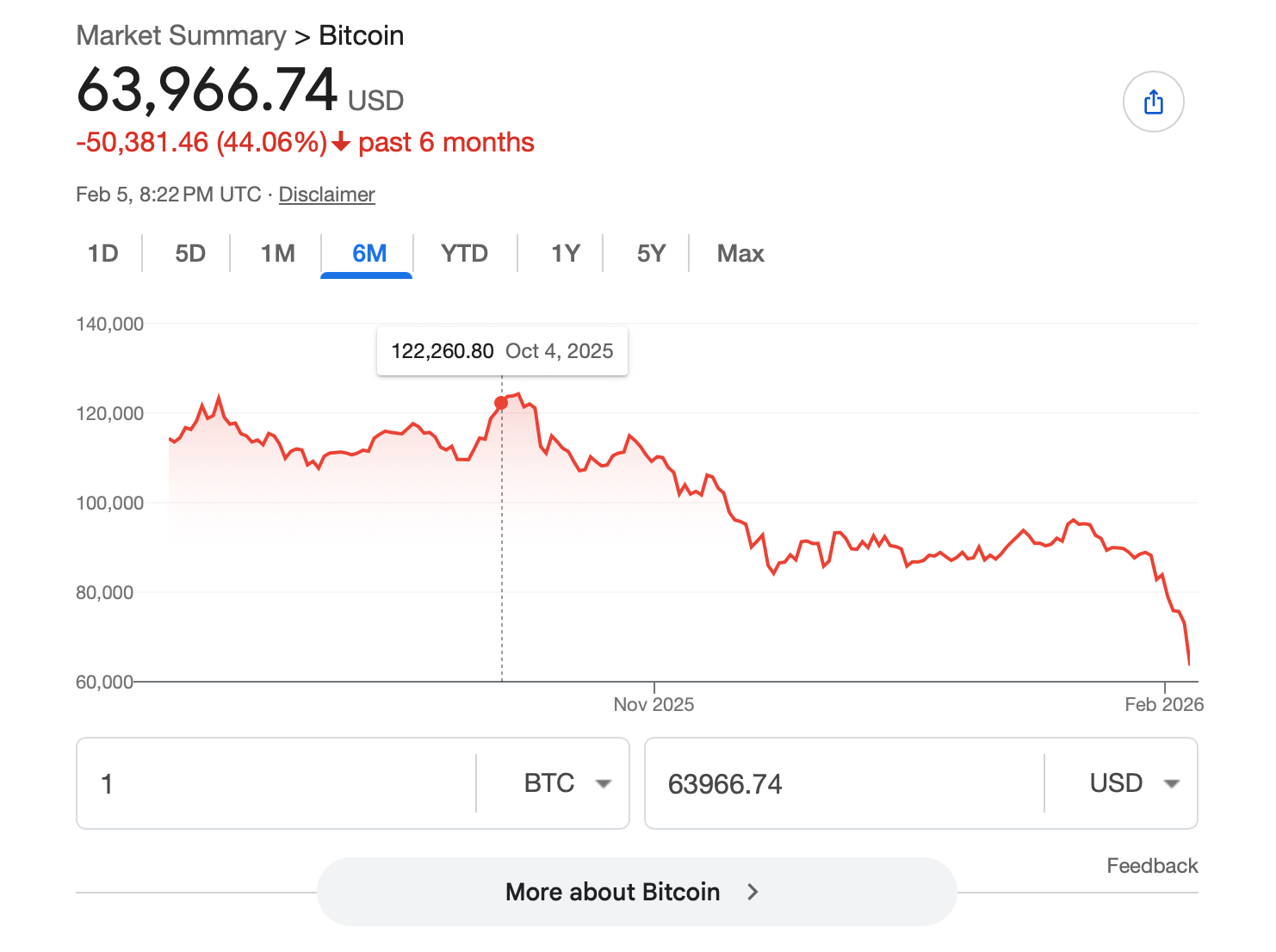Select the 6M time range tab
This screenshot has width=1276, height=952.
[x=369, y=253]
